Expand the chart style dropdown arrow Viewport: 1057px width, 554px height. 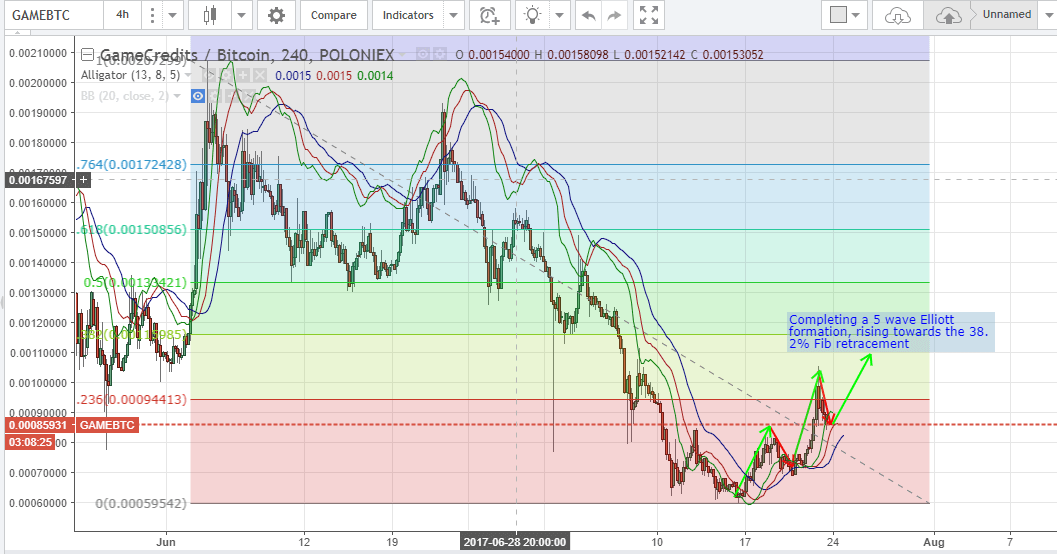[241, 15]
